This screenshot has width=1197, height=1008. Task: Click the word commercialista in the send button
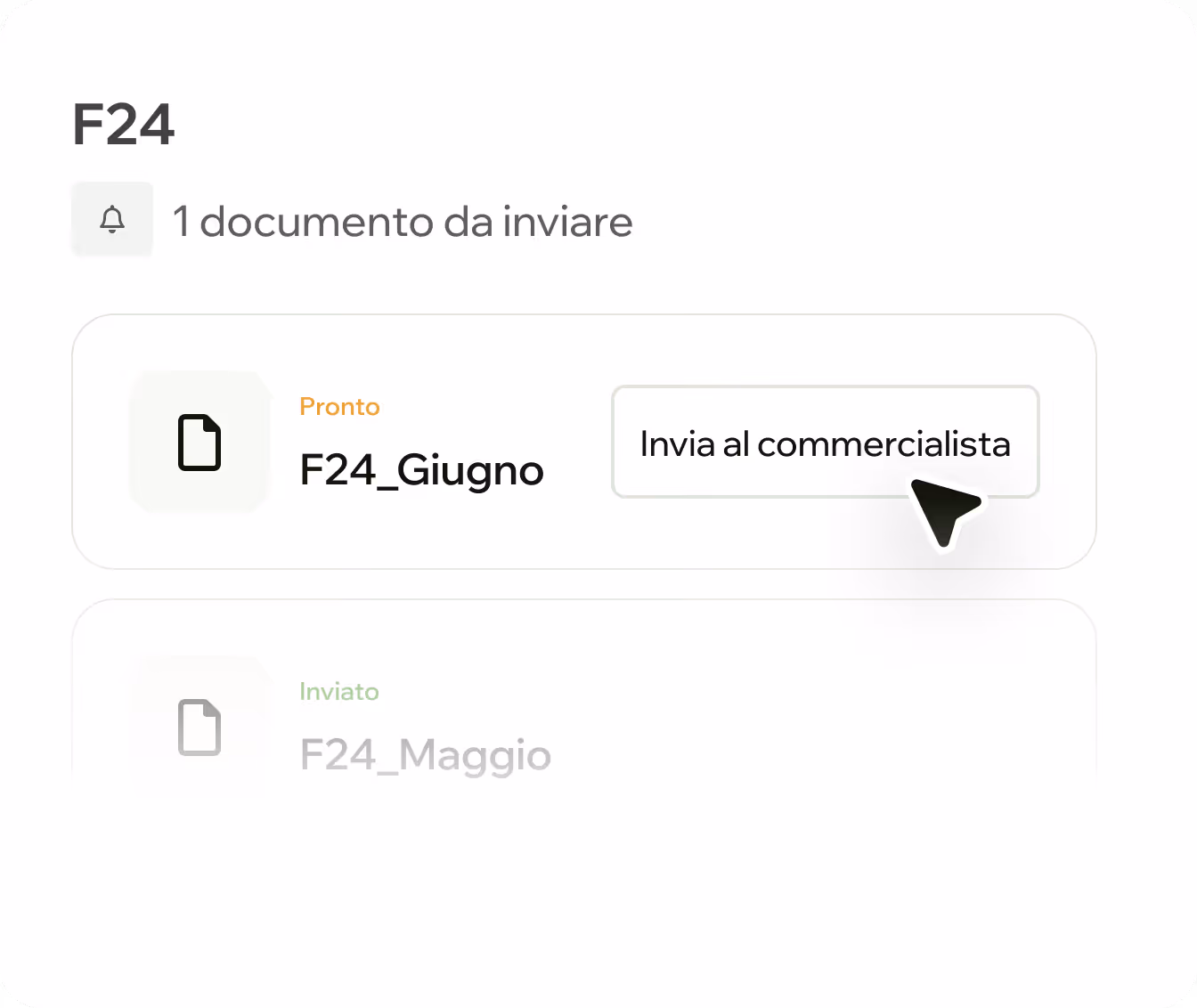tap(883, 443)
